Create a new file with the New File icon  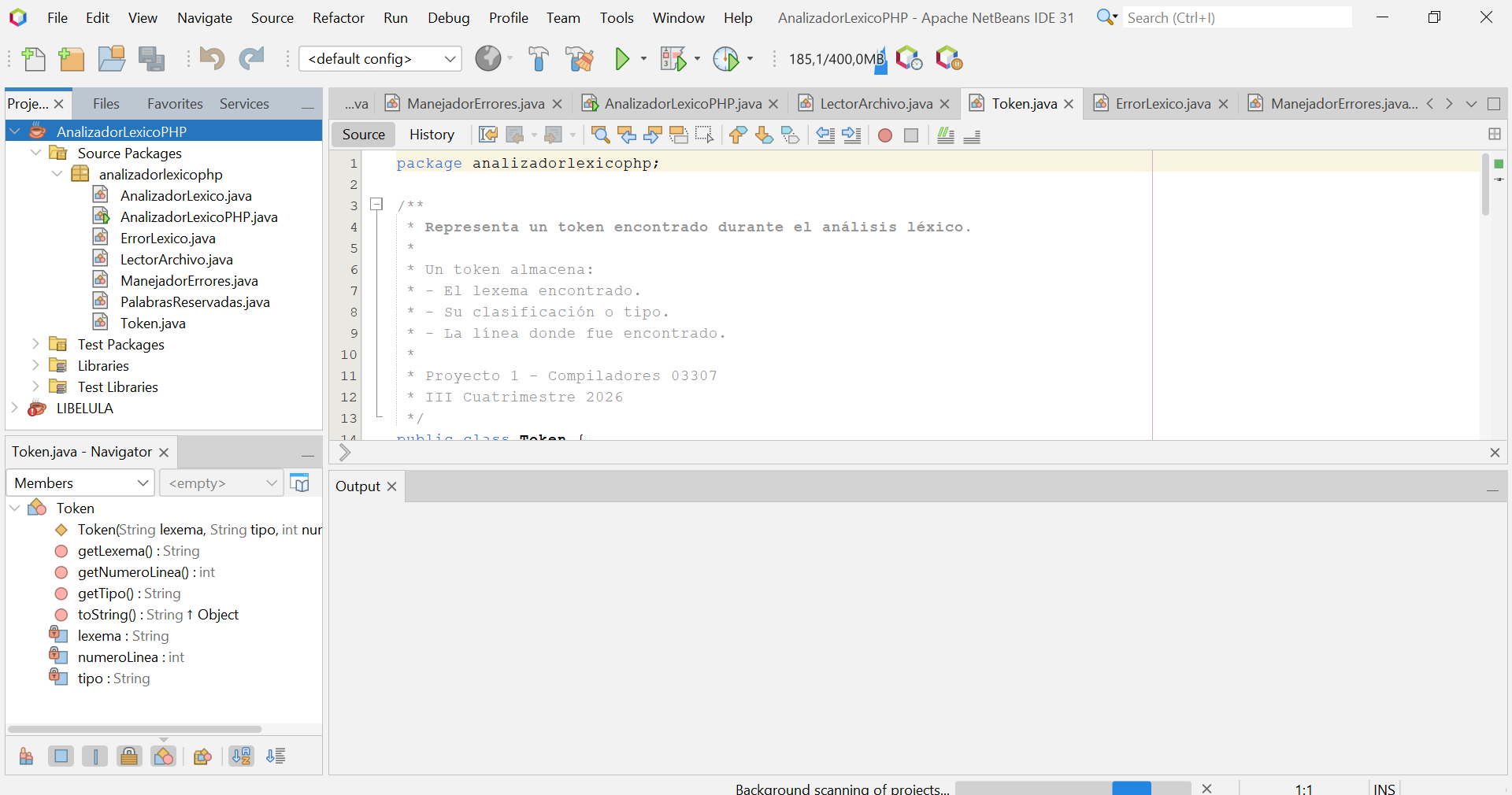34,59
